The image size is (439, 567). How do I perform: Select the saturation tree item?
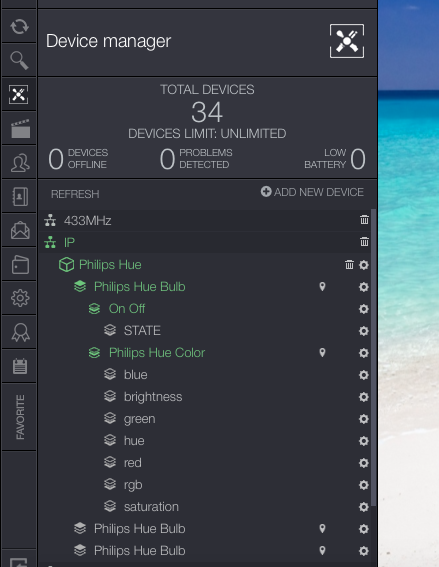[151, 507]
